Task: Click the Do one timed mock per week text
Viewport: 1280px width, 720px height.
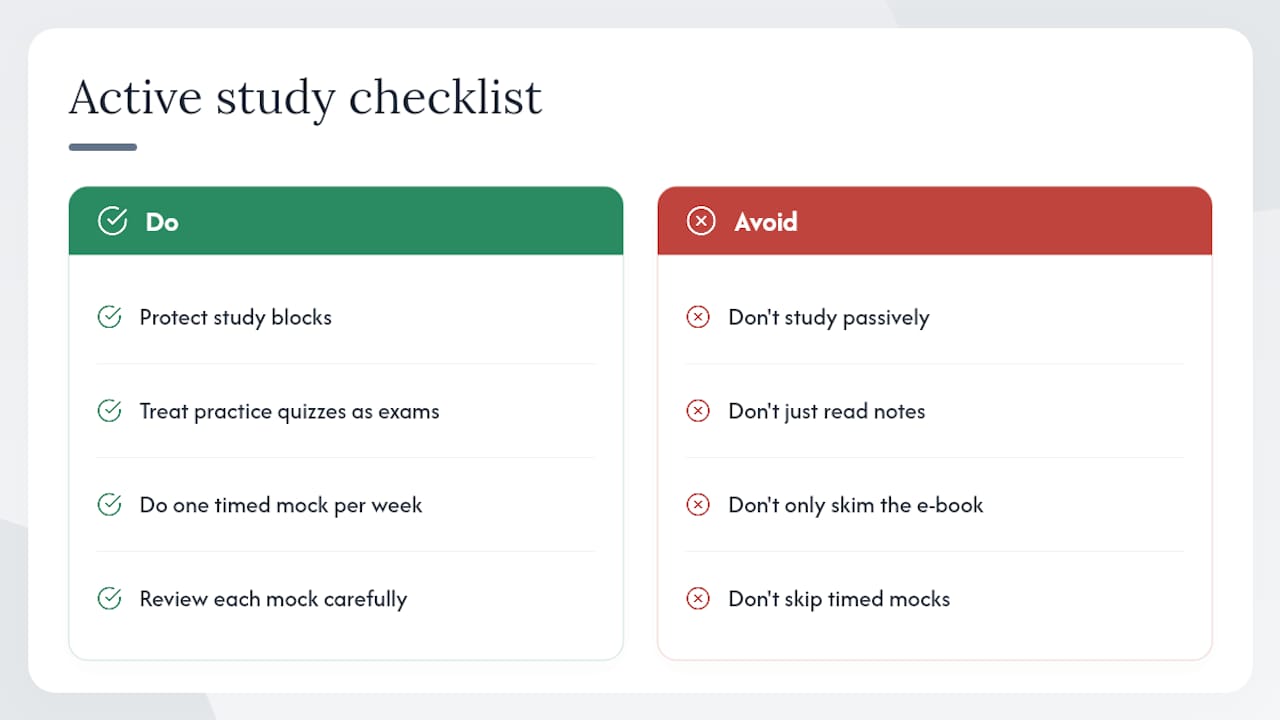Action: pos(281,506)
